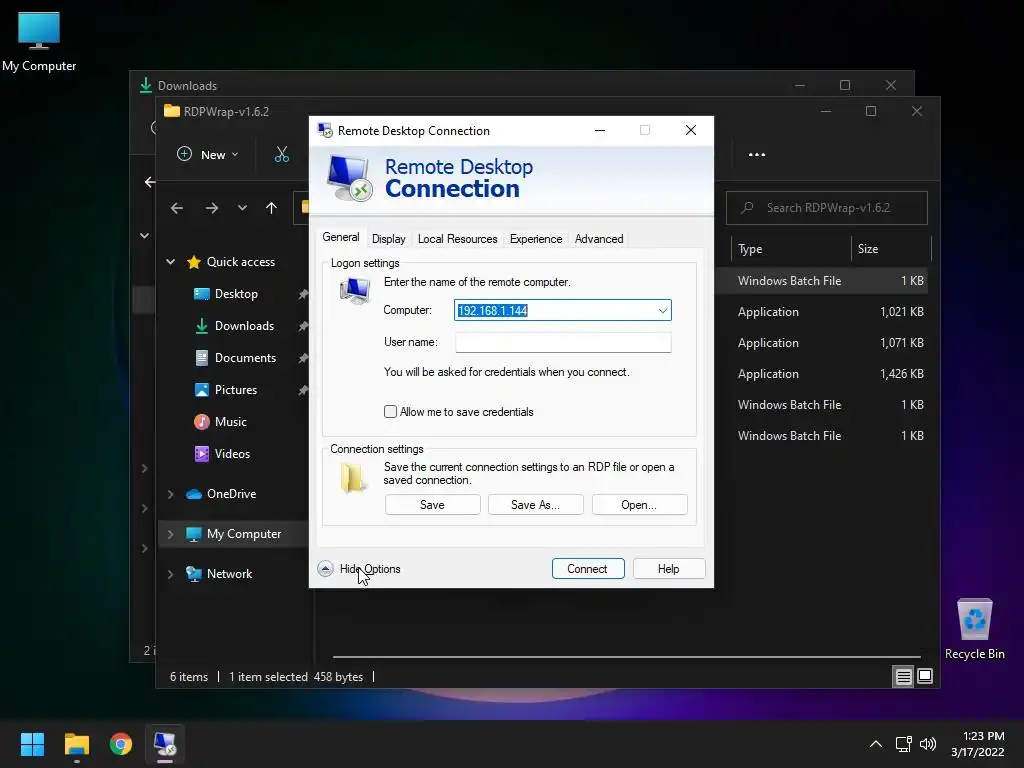Click Save in Connection settings
Image resolution: width=1024 pixels, height=768 pixels.
(432, 505)
